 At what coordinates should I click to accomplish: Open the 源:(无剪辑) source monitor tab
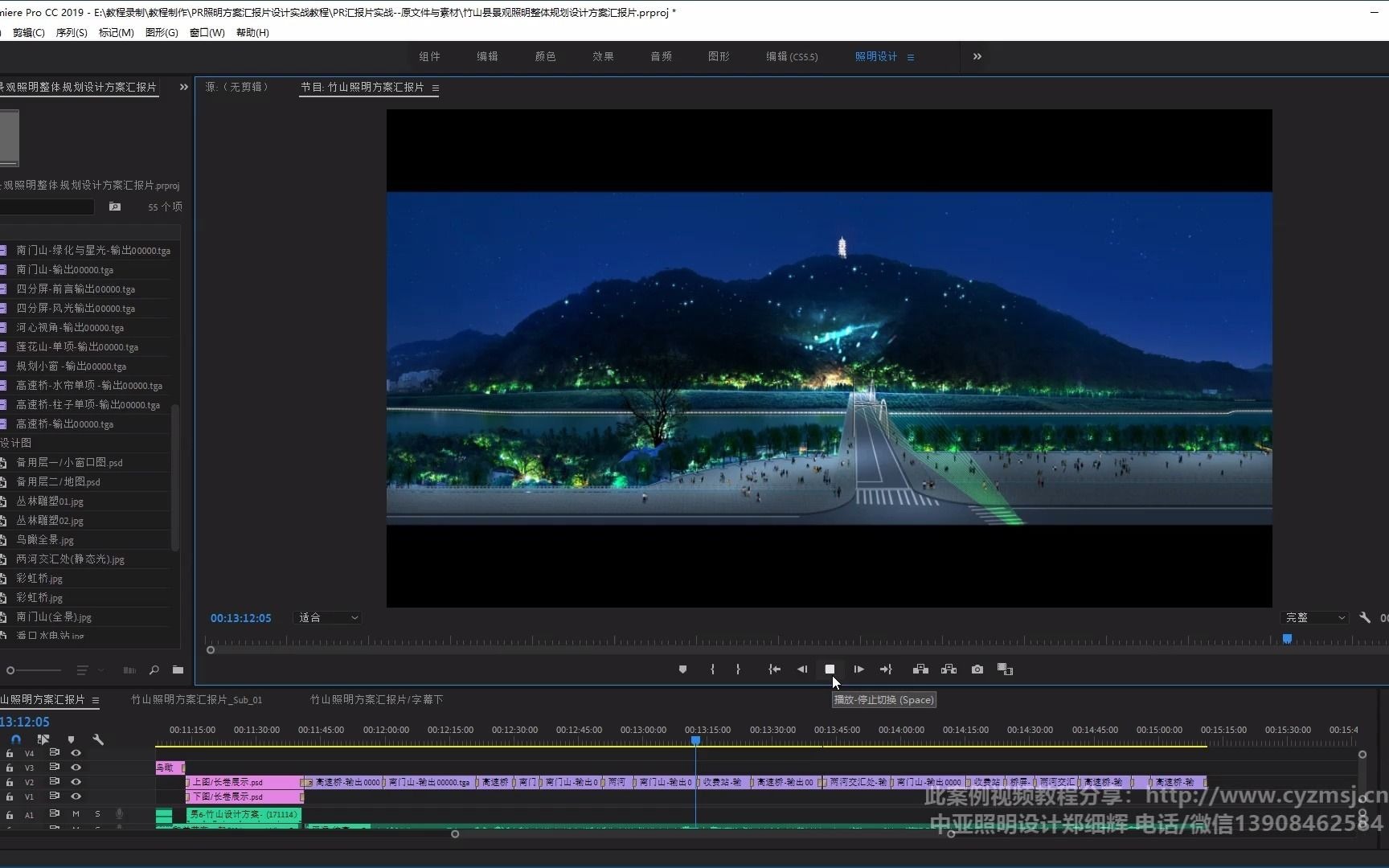click(237, 87)
